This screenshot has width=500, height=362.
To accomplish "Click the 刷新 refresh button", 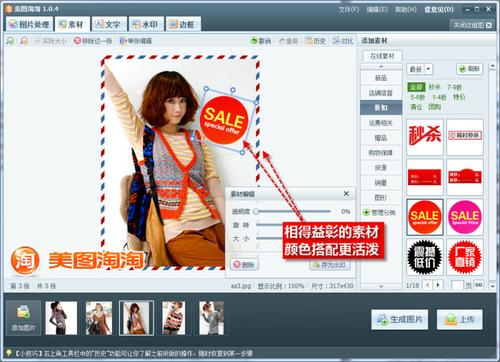I will pyautogui.click(x=469, y=69).
